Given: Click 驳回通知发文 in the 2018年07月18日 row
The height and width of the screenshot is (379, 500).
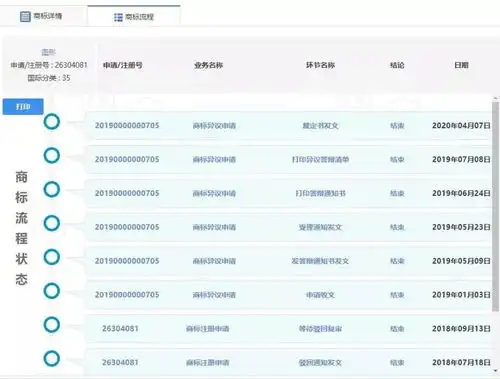Looking at the screenshot, I should point(320,363).
